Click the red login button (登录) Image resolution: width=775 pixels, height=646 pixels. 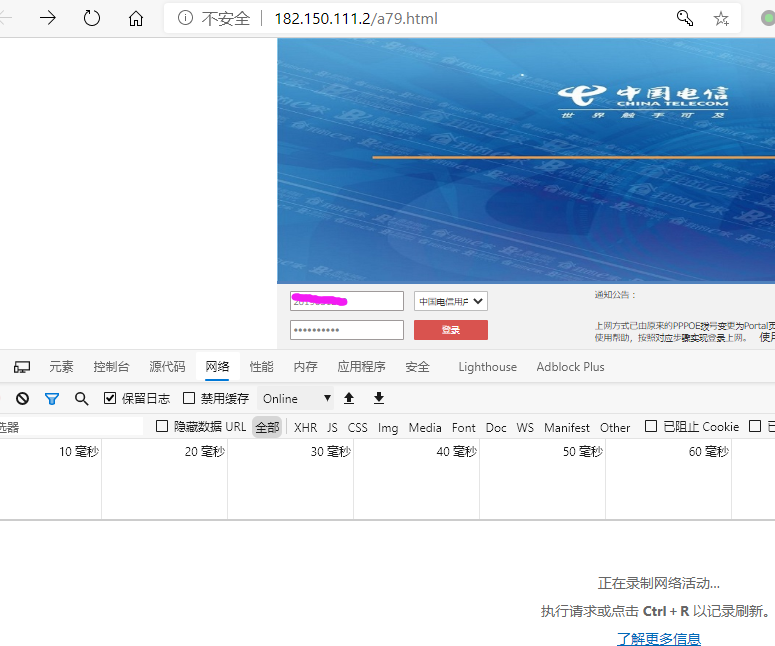click(x=451, y=330)
